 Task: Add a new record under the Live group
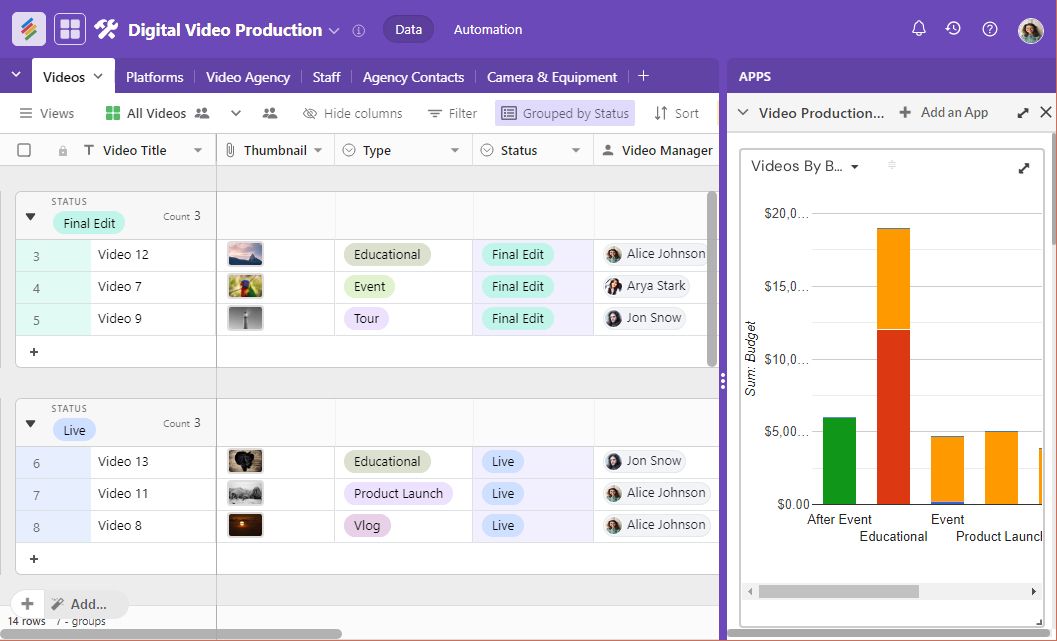tap(33, 559)
